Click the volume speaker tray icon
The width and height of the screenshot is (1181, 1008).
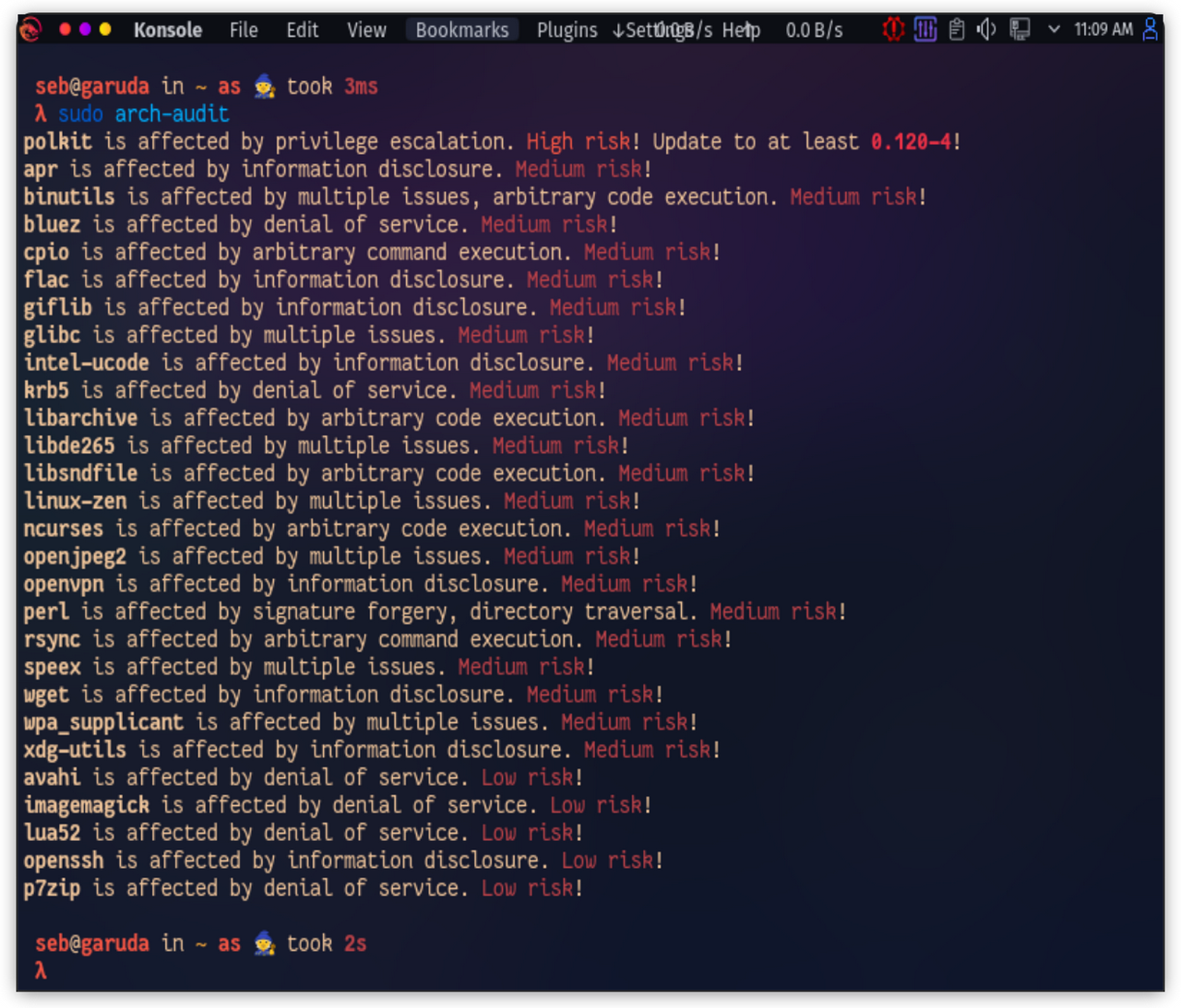tap(986, 30)
